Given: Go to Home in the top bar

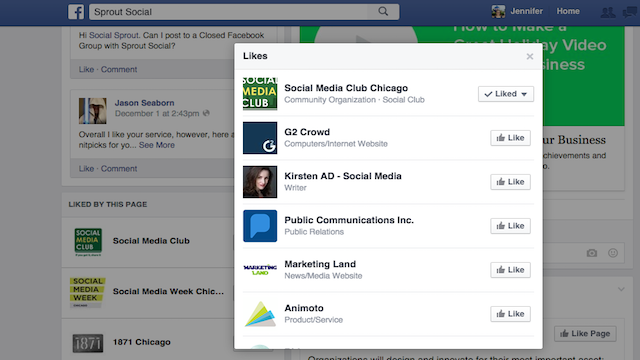Looking at the screenshot, I should click(568, 11).
